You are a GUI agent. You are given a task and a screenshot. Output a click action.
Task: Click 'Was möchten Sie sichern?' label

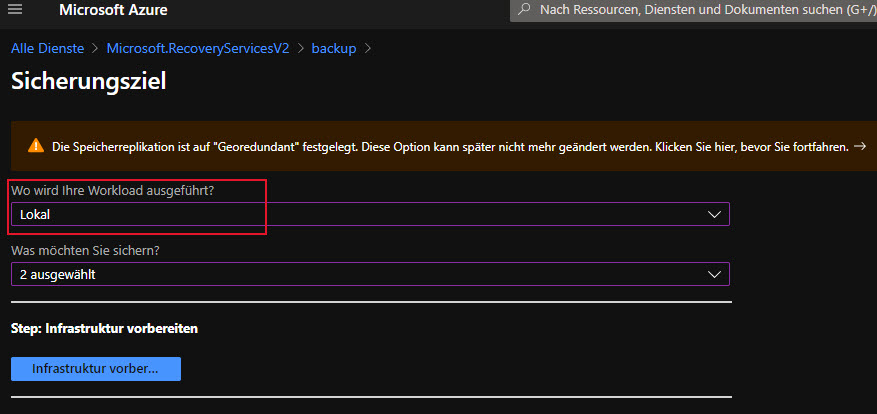86,251
